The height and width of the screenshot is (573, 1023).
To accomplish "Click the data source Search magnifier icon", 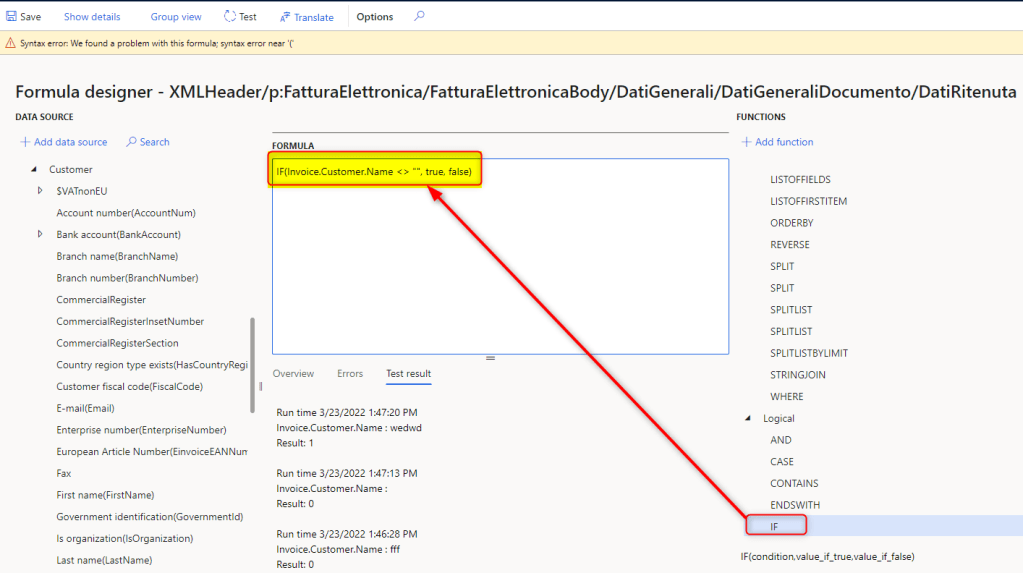I will (x=131, y=142).
